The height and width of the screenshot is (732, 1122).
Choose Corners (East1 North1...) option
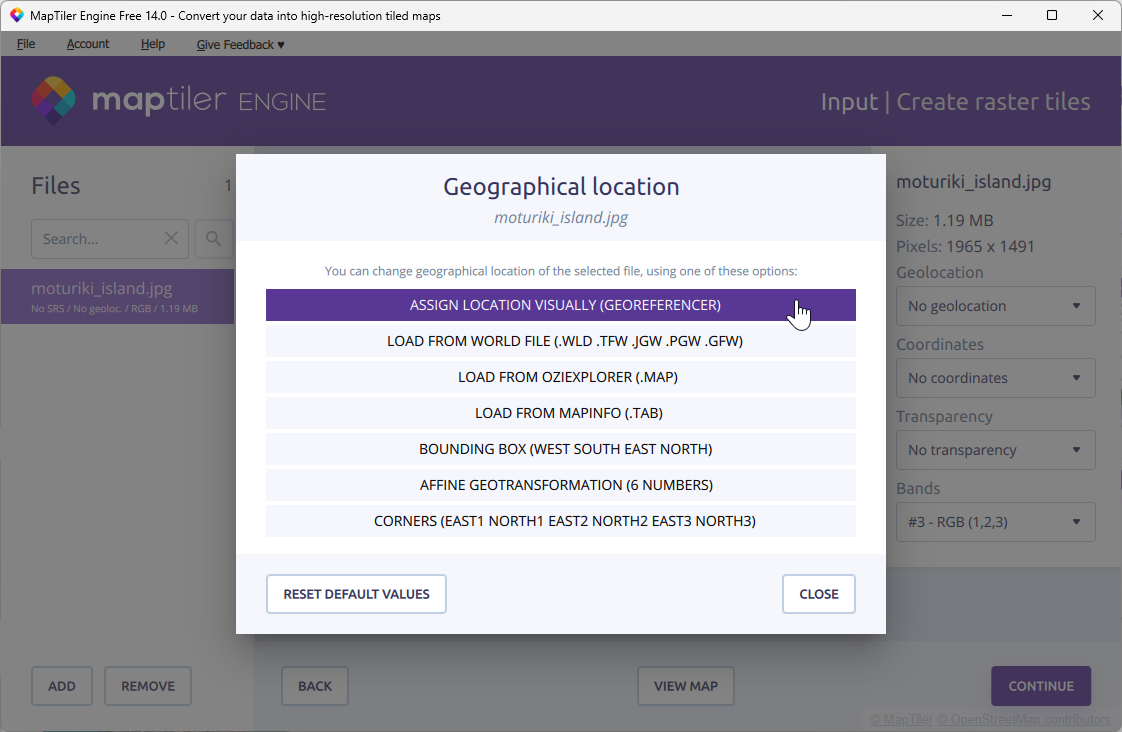click(x=560, y=521)
